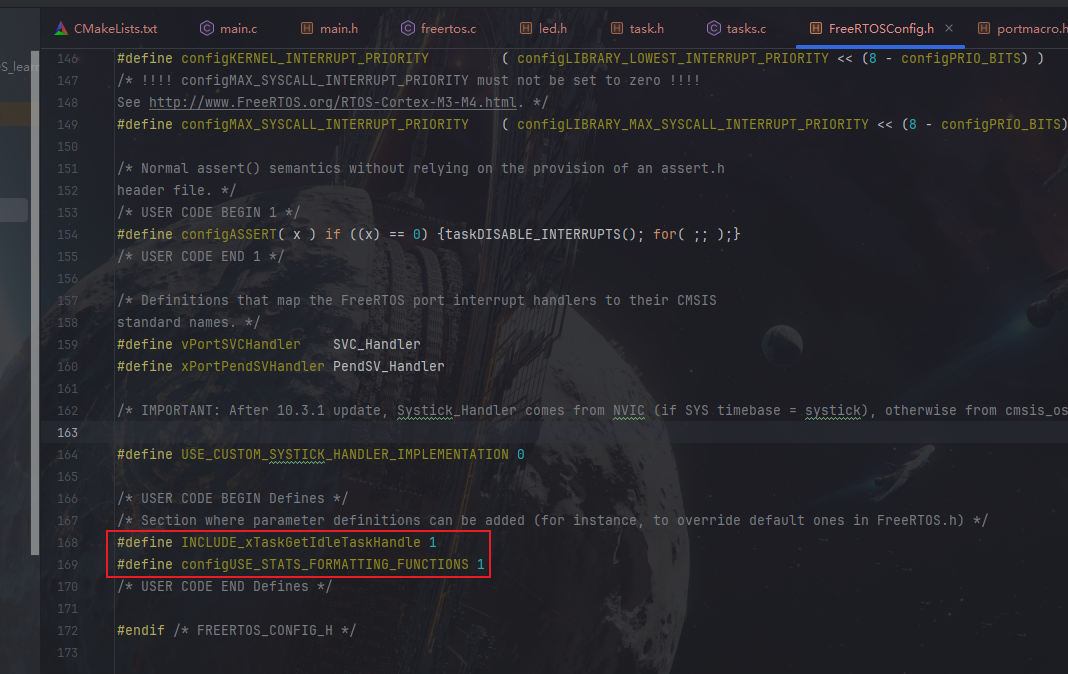The width and height of the screenshot is (1068, 674).
Task: Close the FreeRTOSConfig.h tab
Action: click(949, 29)
